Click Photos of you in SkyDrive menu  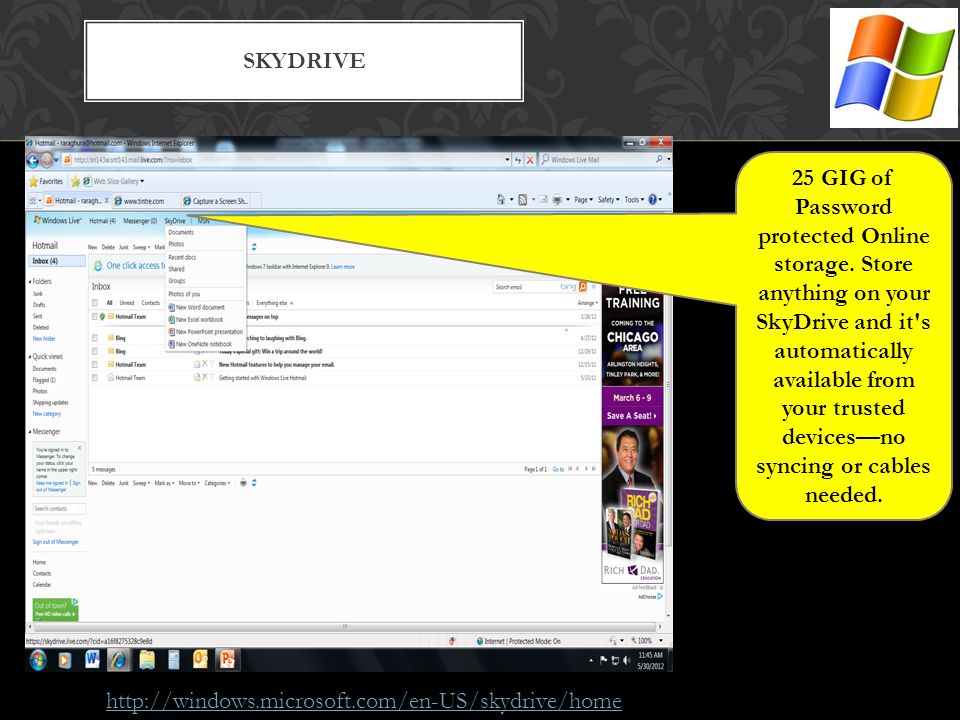[x=184, y=294]
